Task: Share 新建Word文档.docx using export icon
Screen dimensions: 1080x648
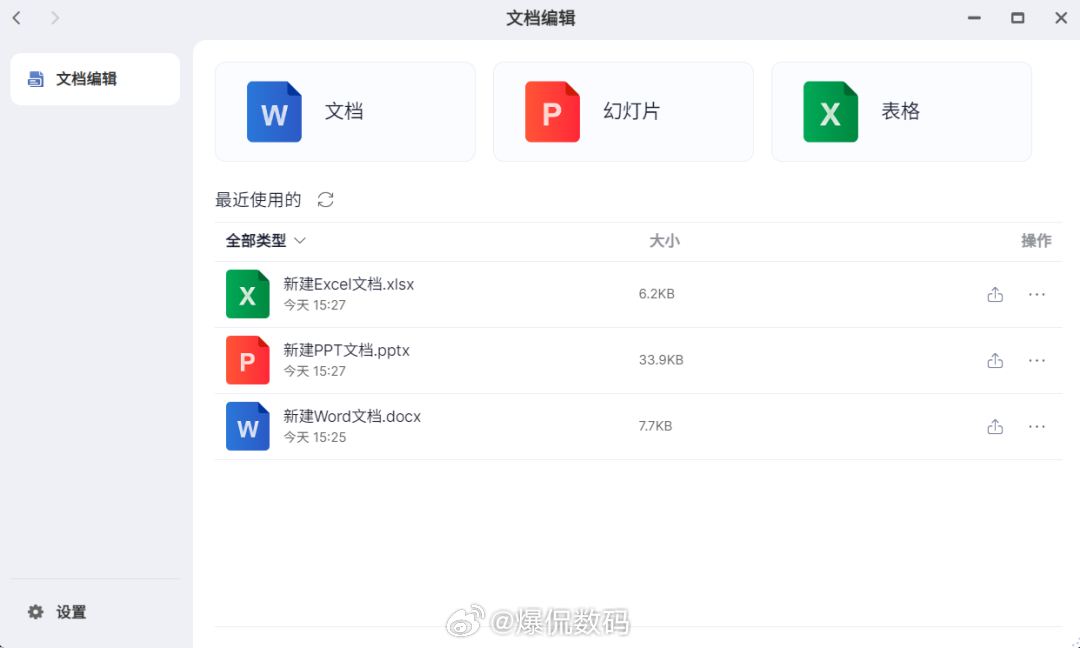Action: pos(995,426)
